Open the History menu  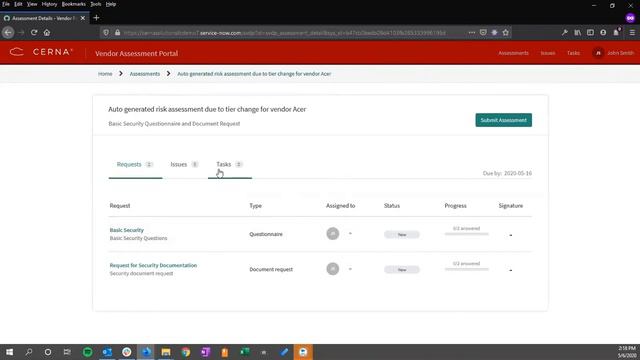pyautogui.click(x=49, y=4)
